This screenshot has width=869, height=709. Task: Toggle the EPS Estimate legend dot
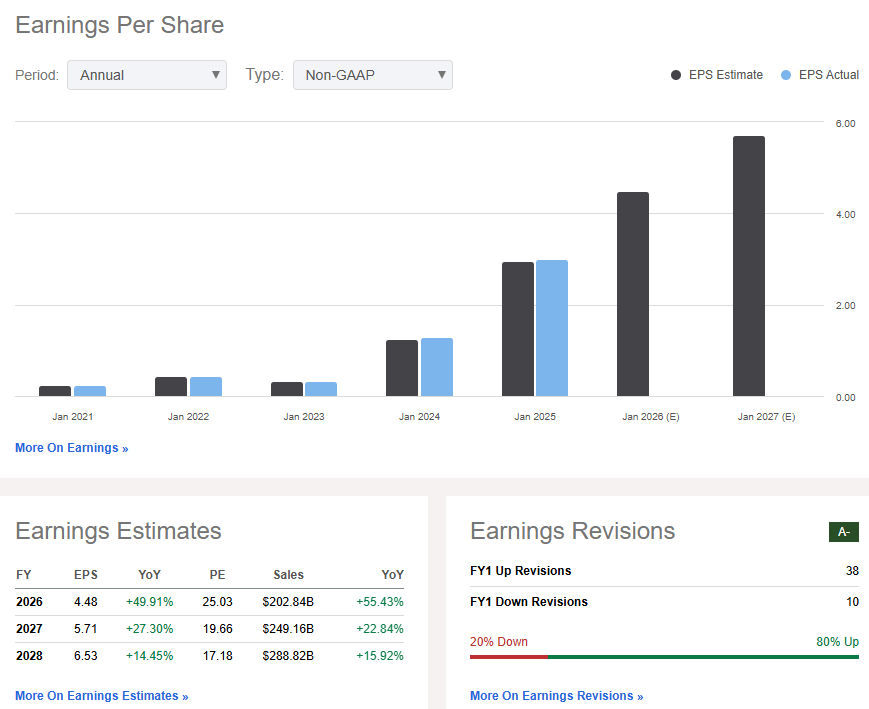tap(677, 75)
